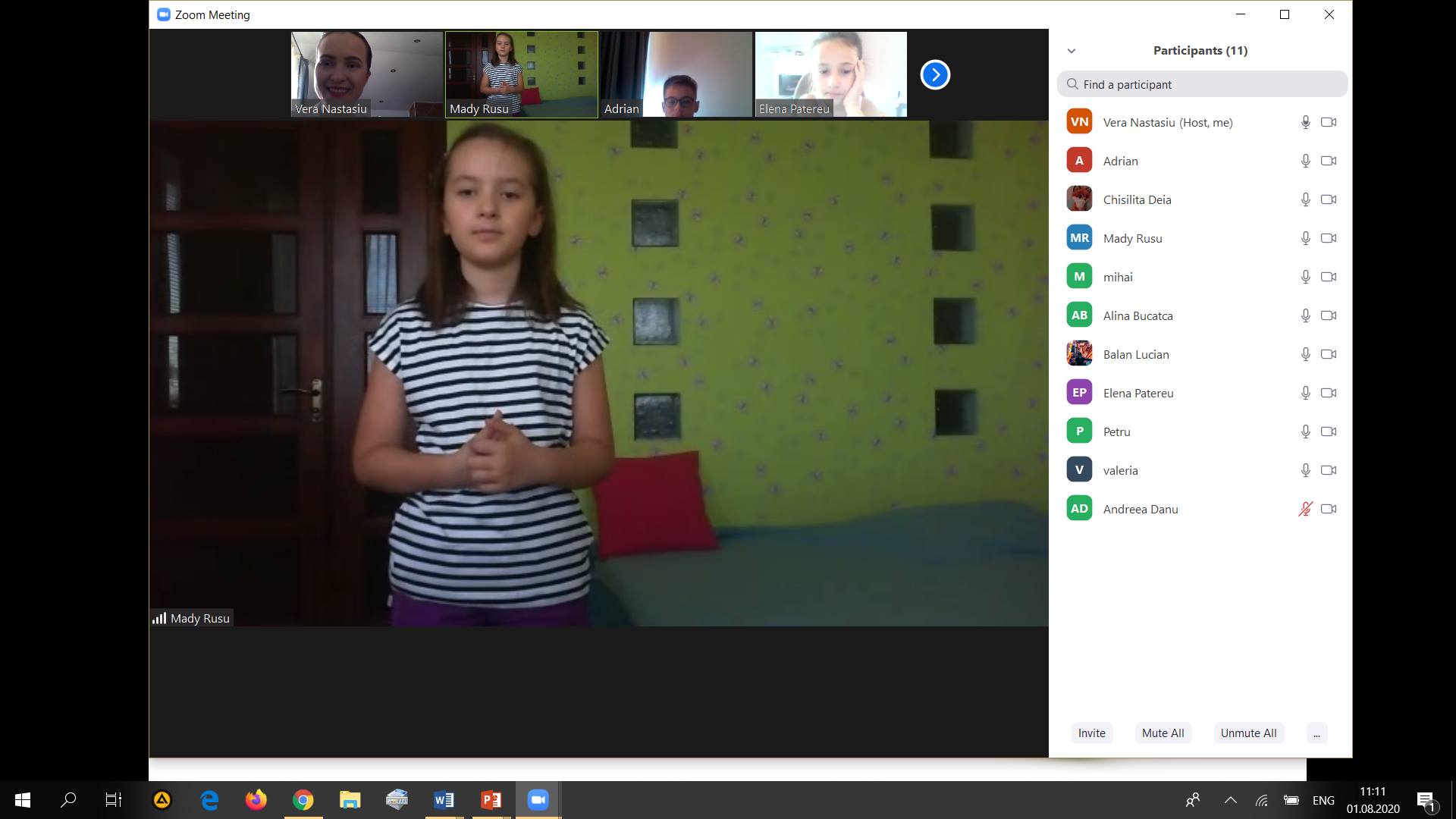
Task: Click Chisilita Deia's avatar picture
Action: click(1079, 199)
